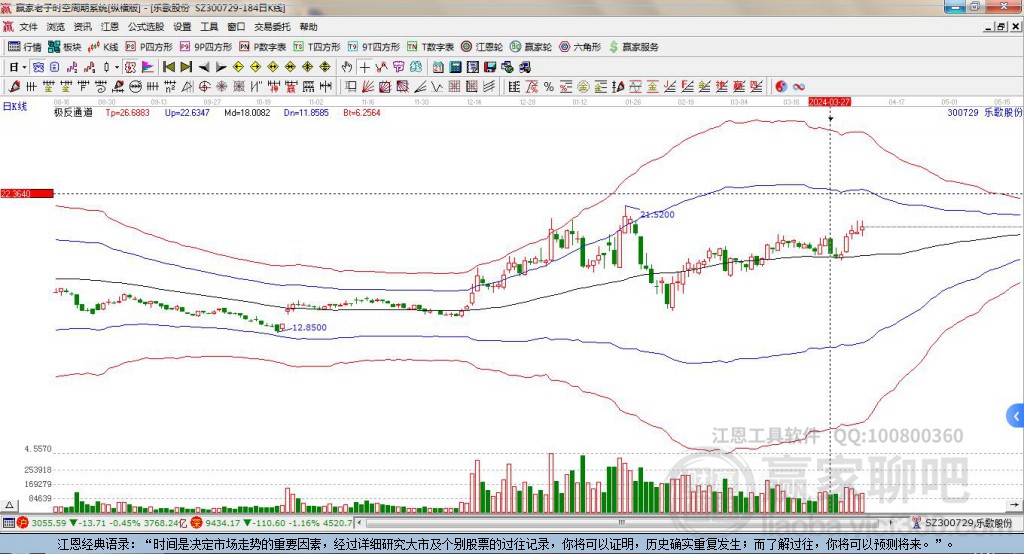Open the 交易委托 menu
1024x554 pixels.
pos(272,27)
